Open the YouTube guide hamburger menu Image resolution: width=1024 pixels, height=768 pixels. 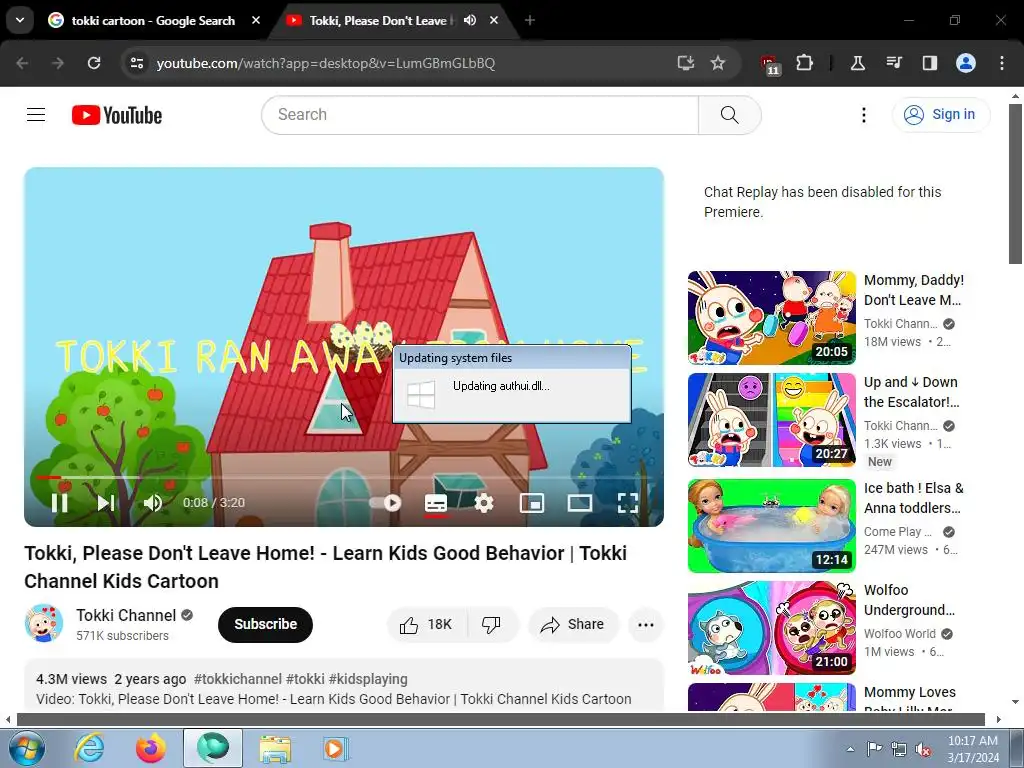coord(36,115)
